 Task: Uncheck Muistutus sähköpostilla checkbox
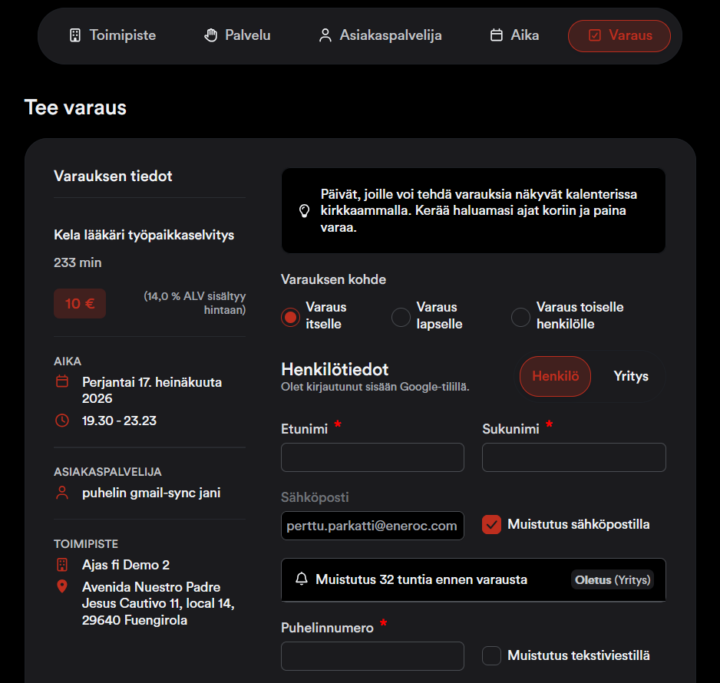pos(491,525)
